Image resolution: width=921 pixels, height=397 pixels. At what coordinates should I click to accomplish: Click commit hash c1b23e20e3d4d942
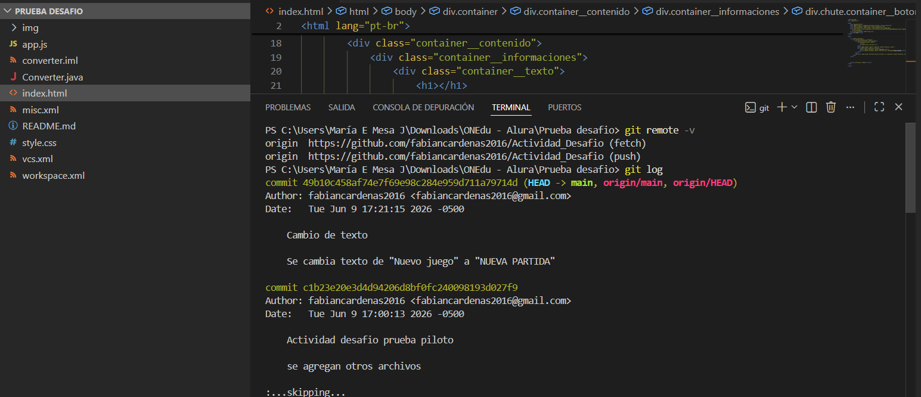tap(411, 287)
